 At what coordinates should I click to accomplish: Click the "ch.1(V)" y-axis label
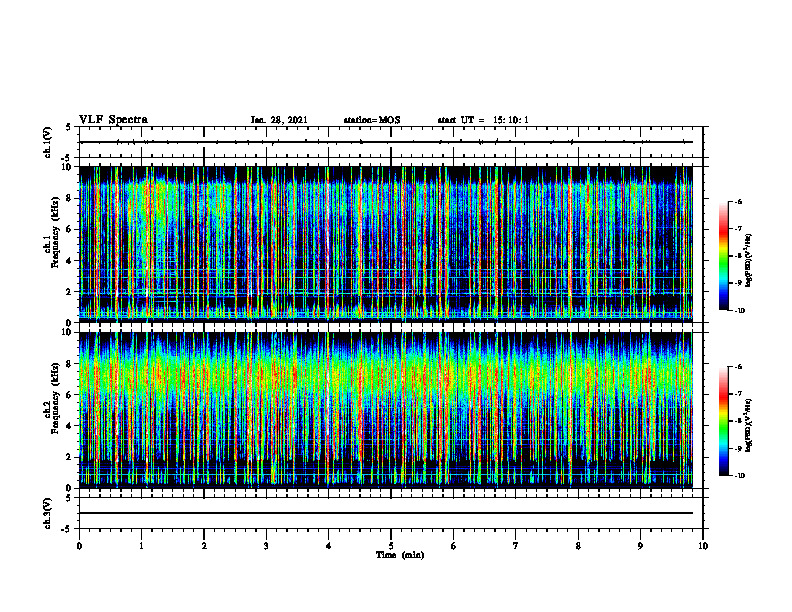point(48,142)
